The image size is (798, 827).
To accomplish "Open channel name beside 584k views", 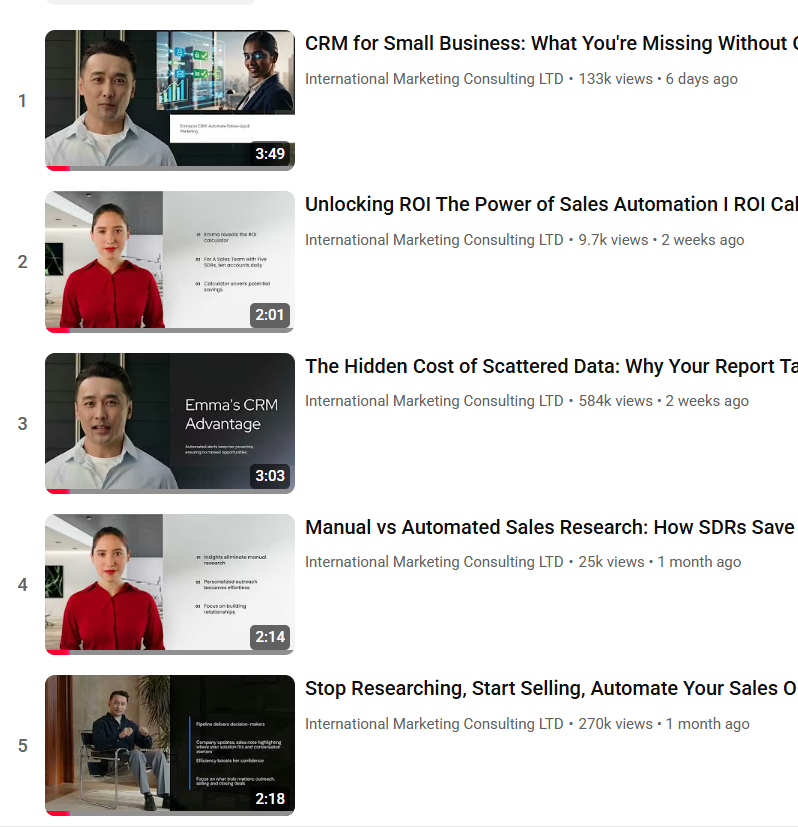I will point(434,401).
